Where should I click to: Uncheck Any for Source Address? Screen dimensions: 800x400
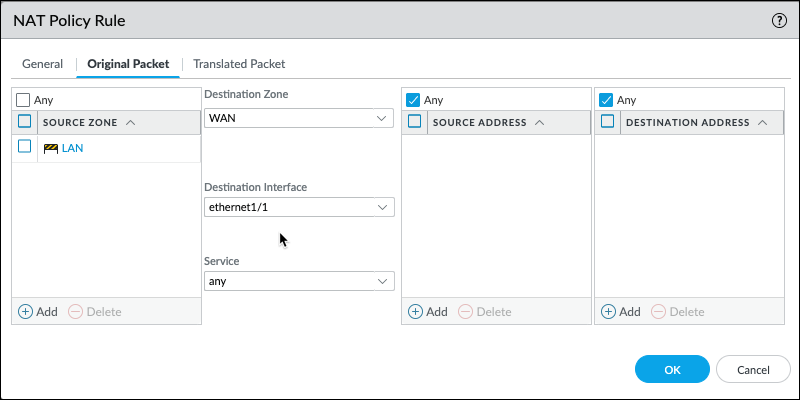413,100
